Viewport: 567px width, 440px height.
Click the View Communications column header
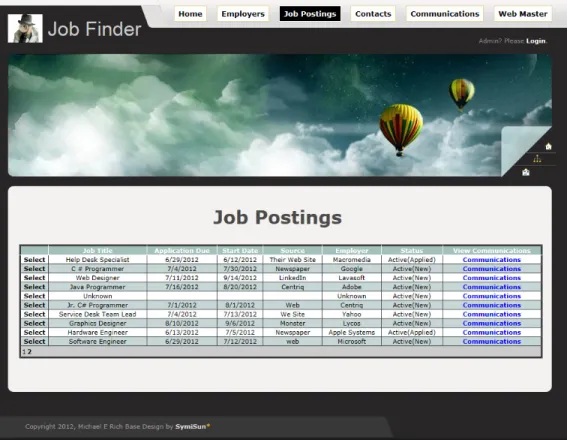[x=492, y=250]
